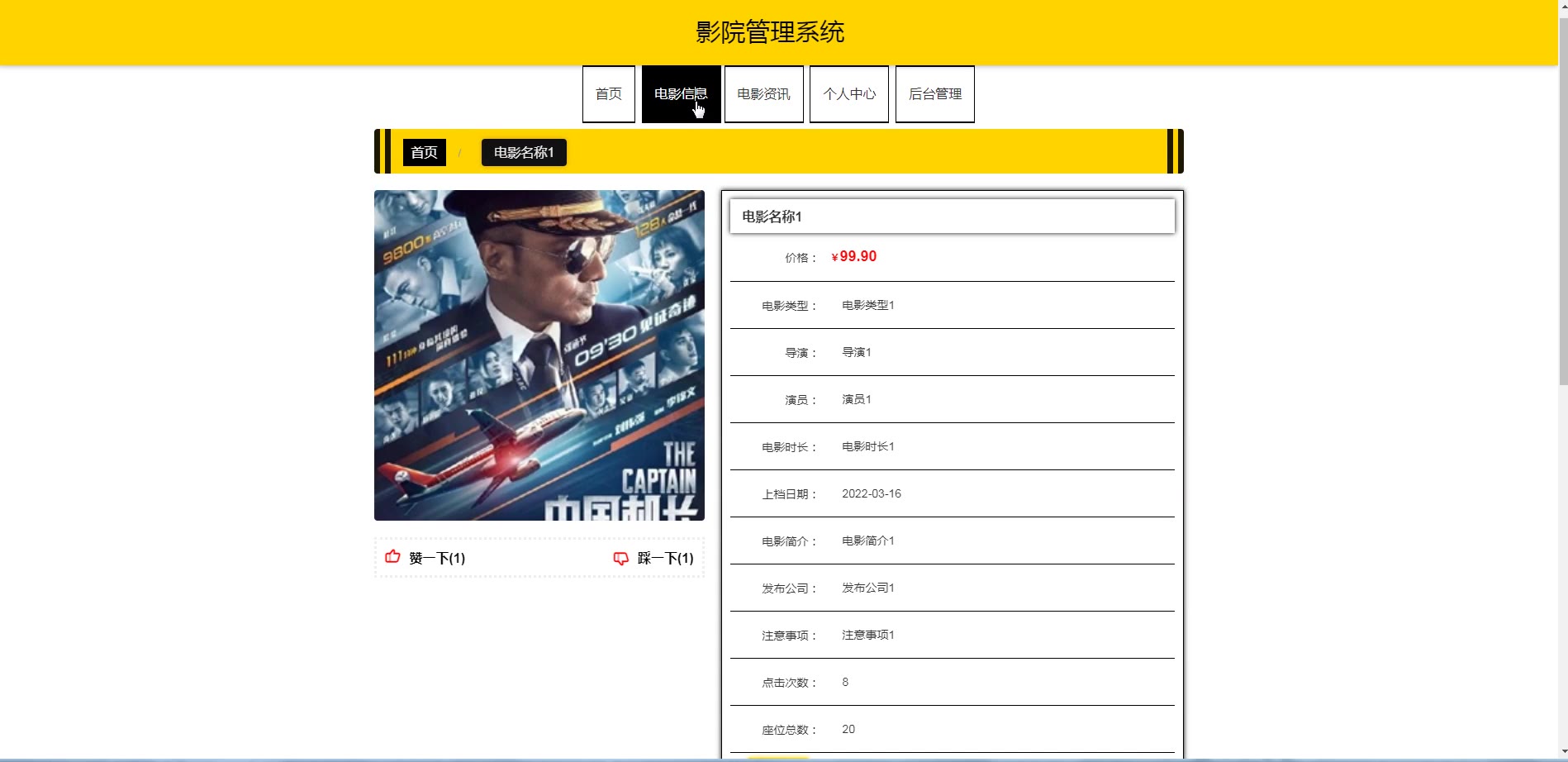Click the 首页 breadcrumb link
1568x762 pixels.
[425, 152]
